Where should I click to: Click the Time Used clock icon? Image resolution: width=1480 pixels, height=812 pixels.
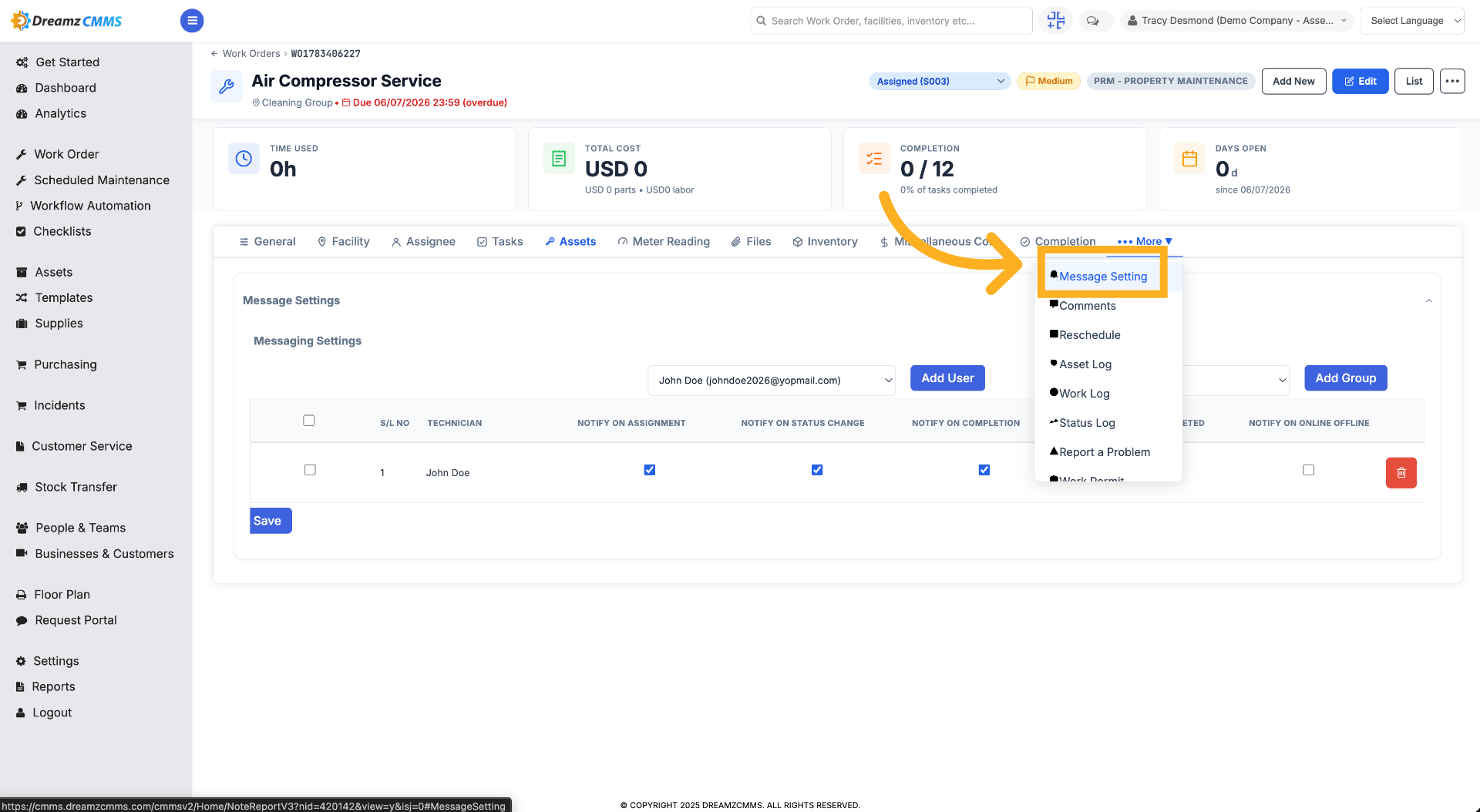244,159
